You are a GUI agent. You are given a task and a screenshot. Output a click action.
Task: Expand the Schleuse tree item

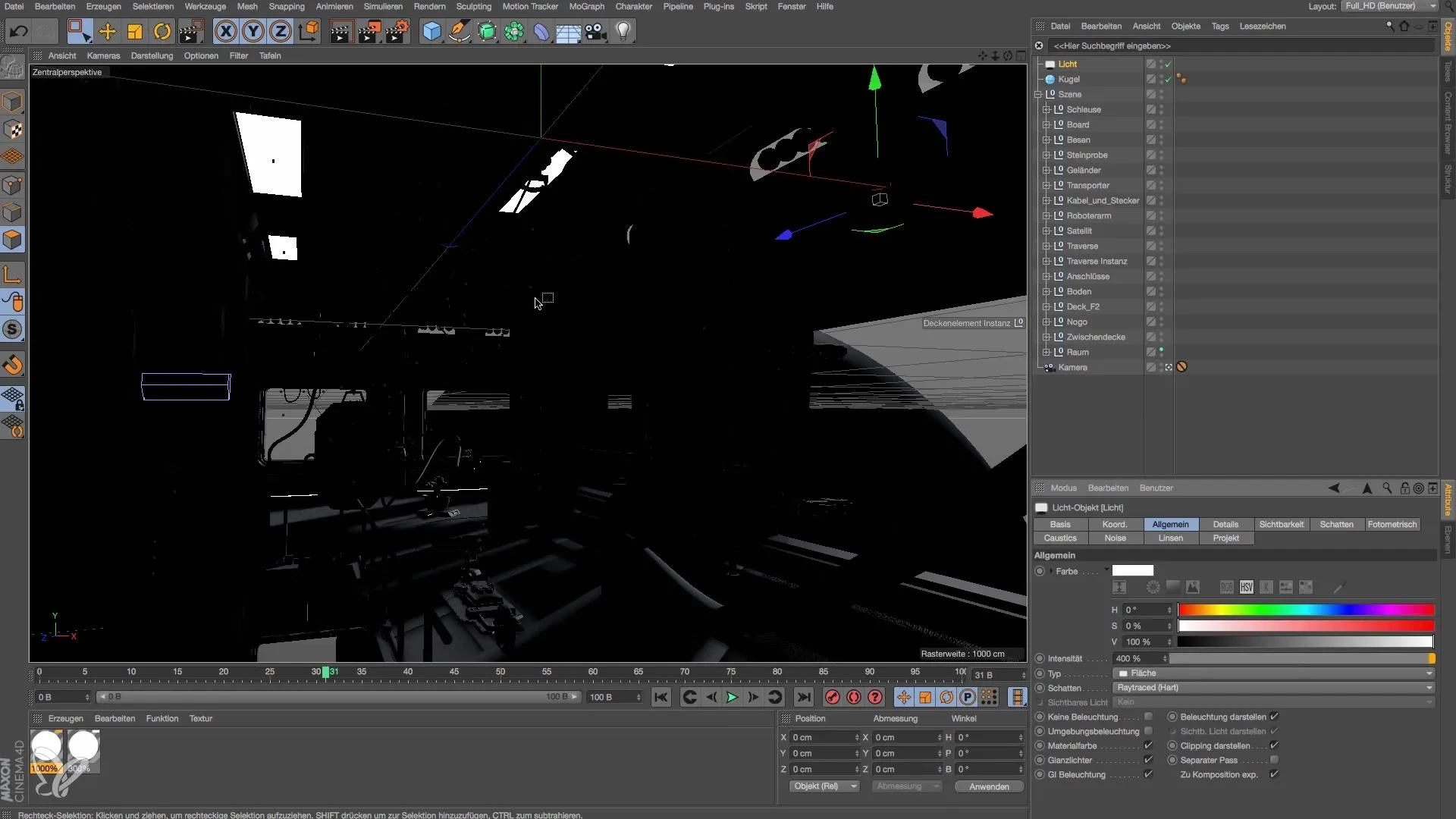[x=1046, y=109]
